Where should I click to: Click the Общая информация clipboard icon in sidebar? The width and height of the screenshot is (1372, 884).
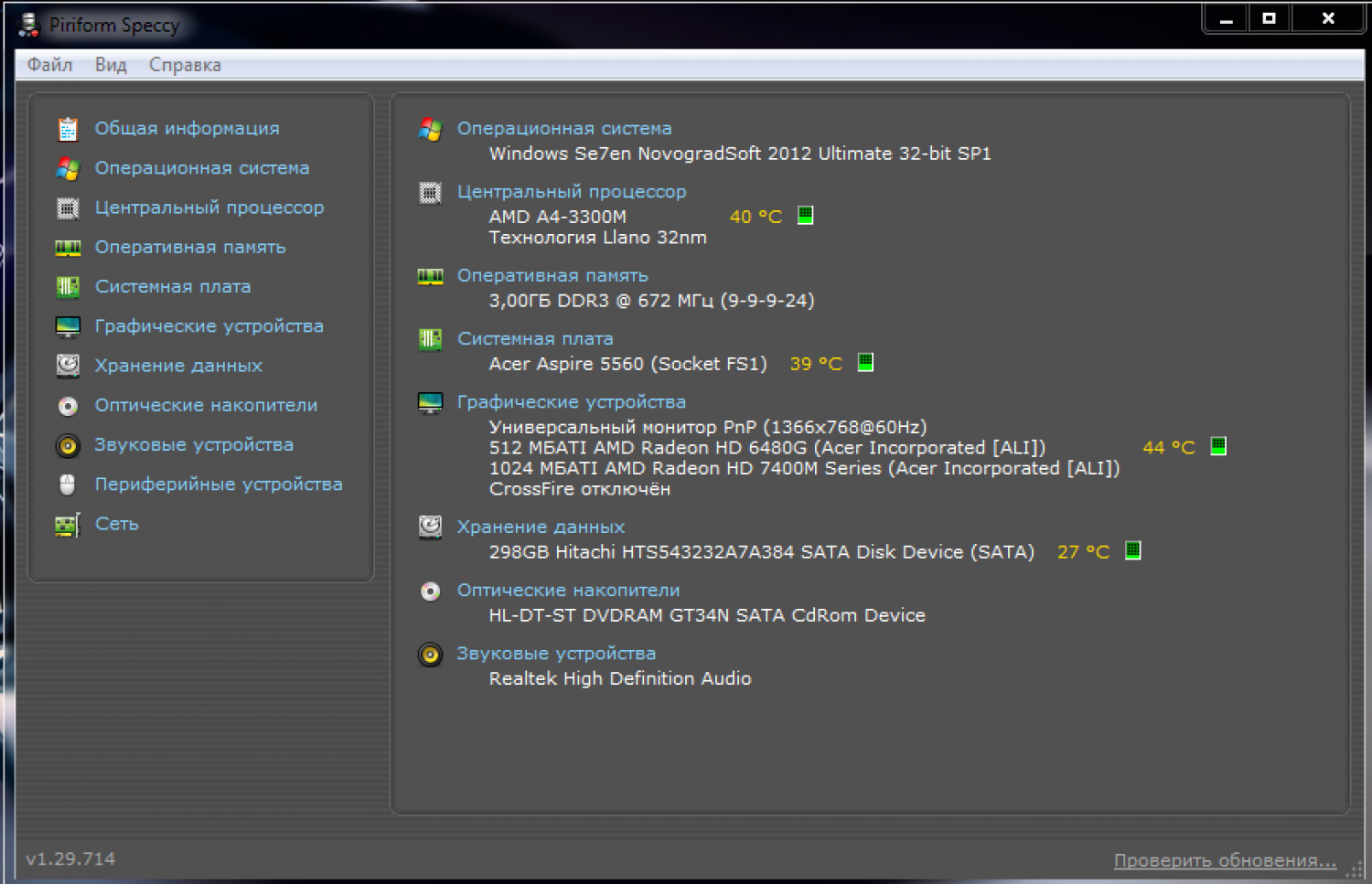coord(68,129)
